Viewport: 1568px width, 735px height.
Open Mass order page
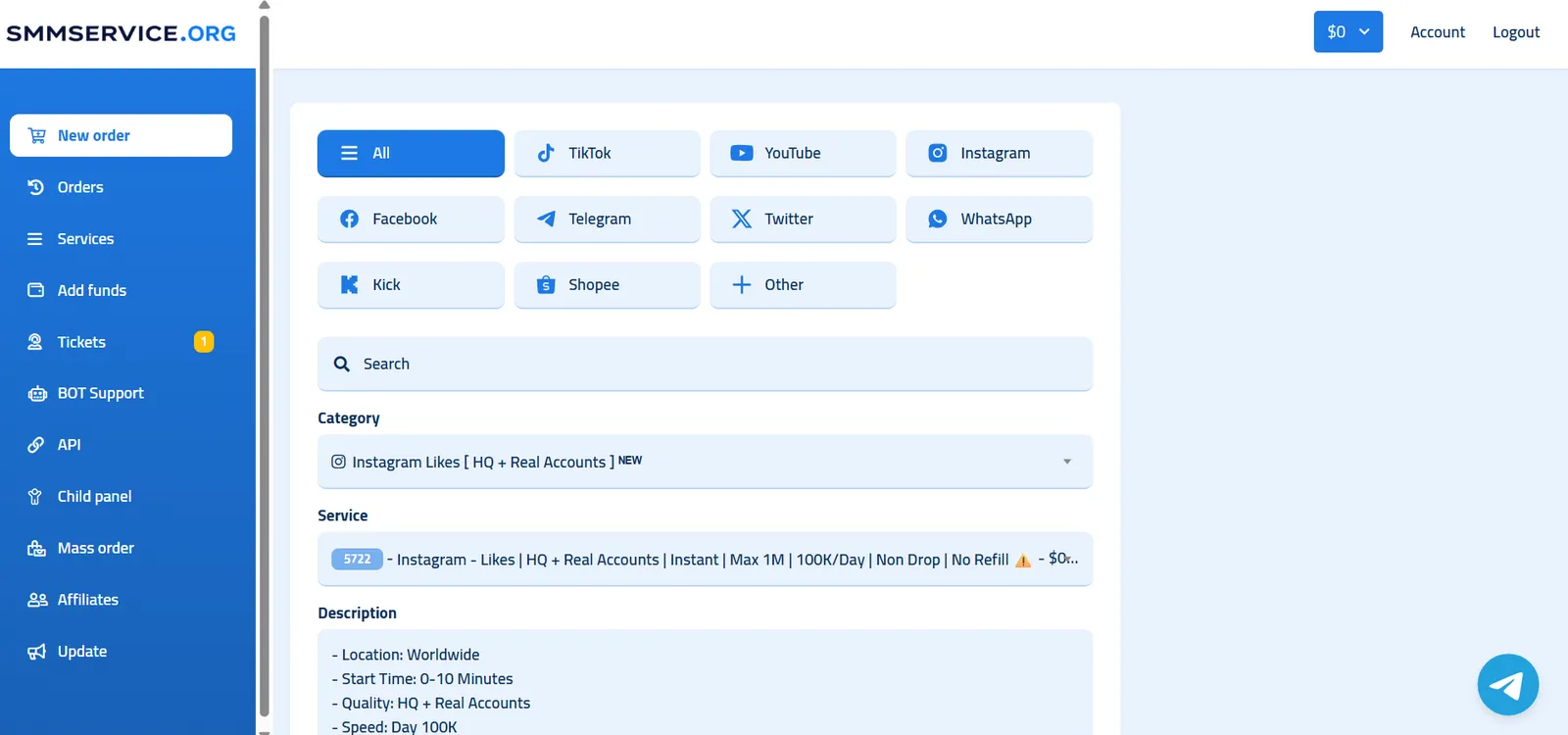coord(121,549)
